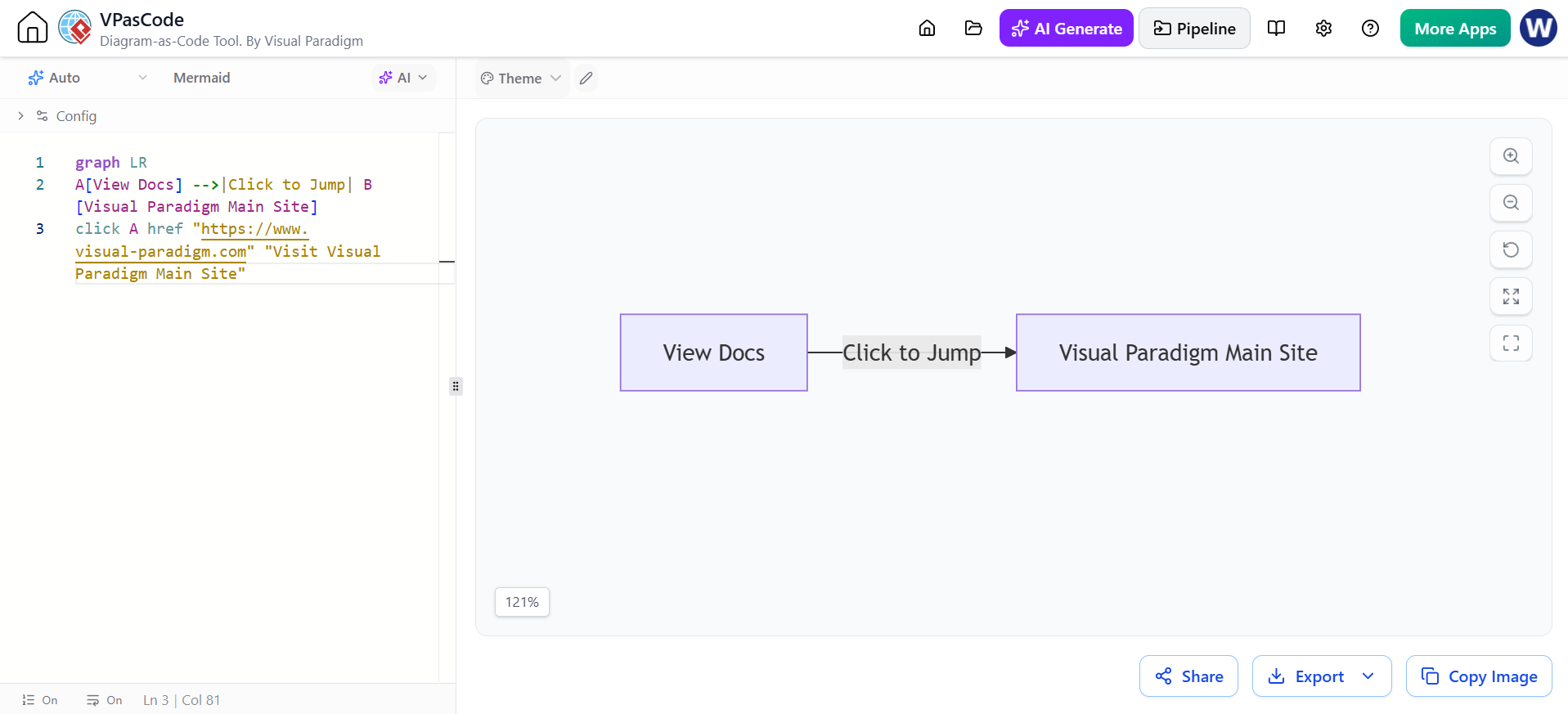Click the large home icon at top-left
1568x714 pixels.
(x=33, y=28)
